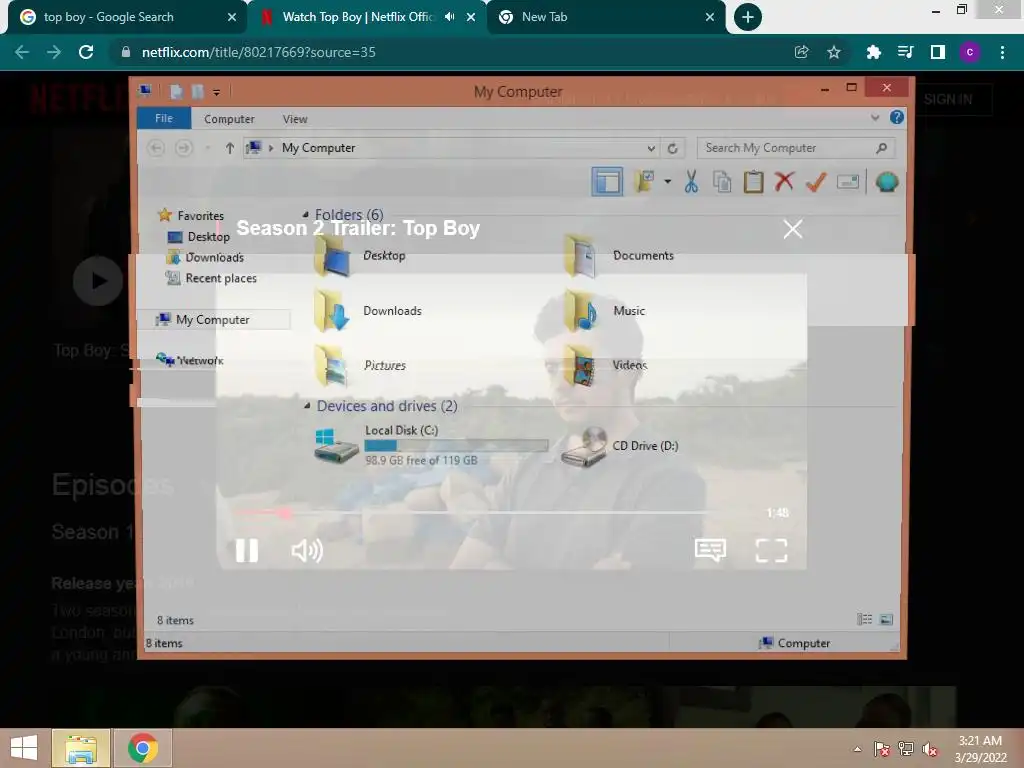Collapse the Folders (6) group

[x=305, y=214]
